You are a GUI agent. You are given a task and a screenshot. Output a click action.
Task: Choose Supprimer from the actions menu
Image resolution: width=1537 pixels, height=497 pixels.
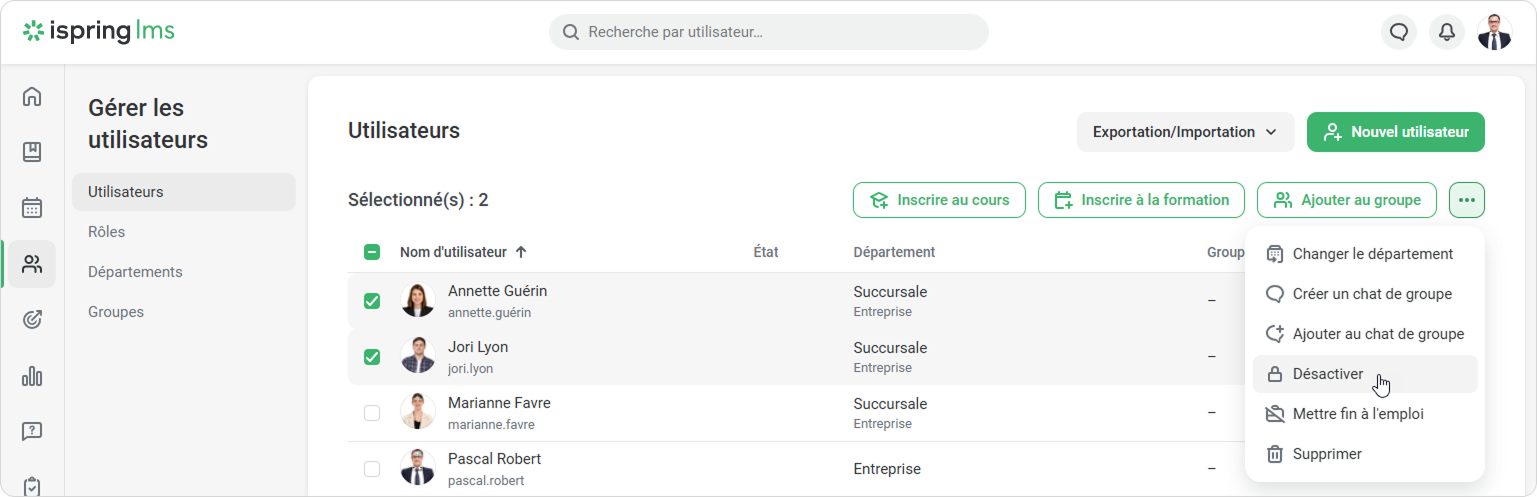[x=1326, y=454]
